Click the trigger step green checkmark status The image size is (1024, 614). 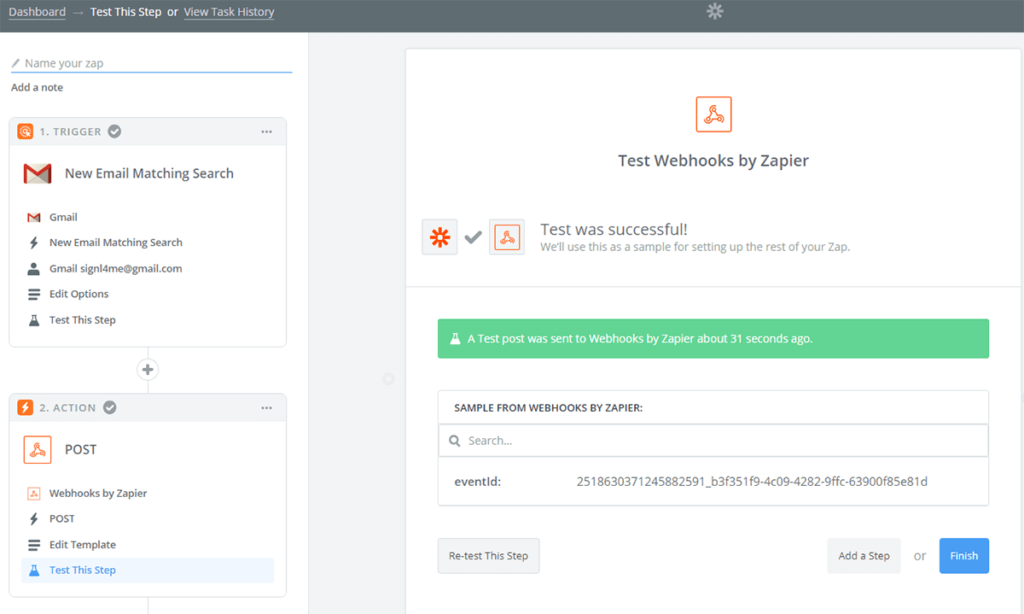coord(114,131)
